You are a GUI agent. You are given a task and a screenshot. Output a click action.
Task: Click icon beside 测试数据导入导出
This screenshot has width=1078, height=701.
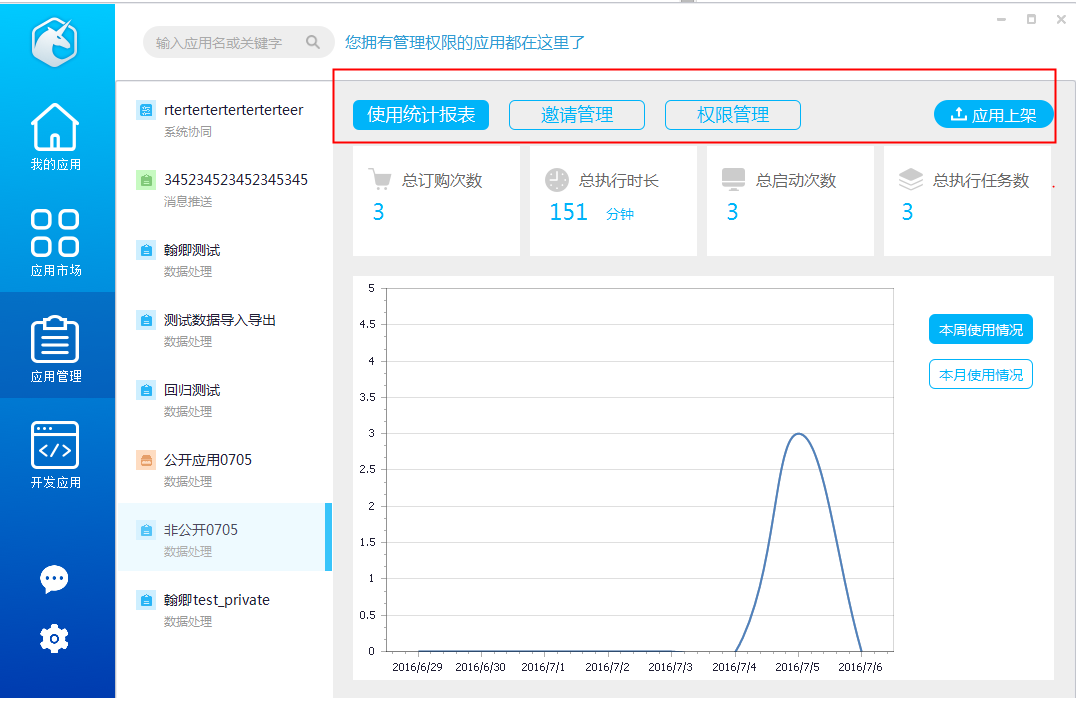pyautogui.click(x=146, y=320)
